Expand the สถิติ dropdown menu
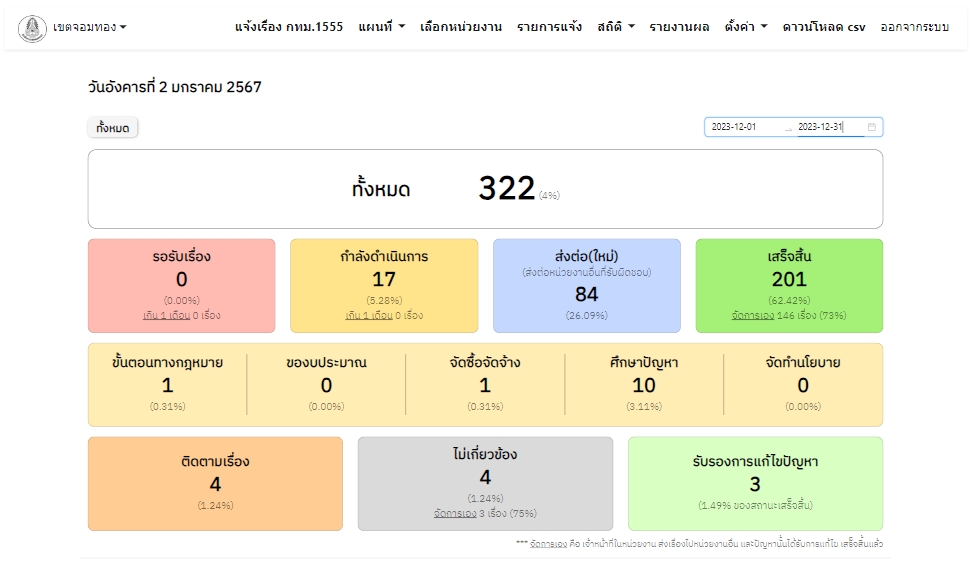971x561 pixels. [616, 27]
